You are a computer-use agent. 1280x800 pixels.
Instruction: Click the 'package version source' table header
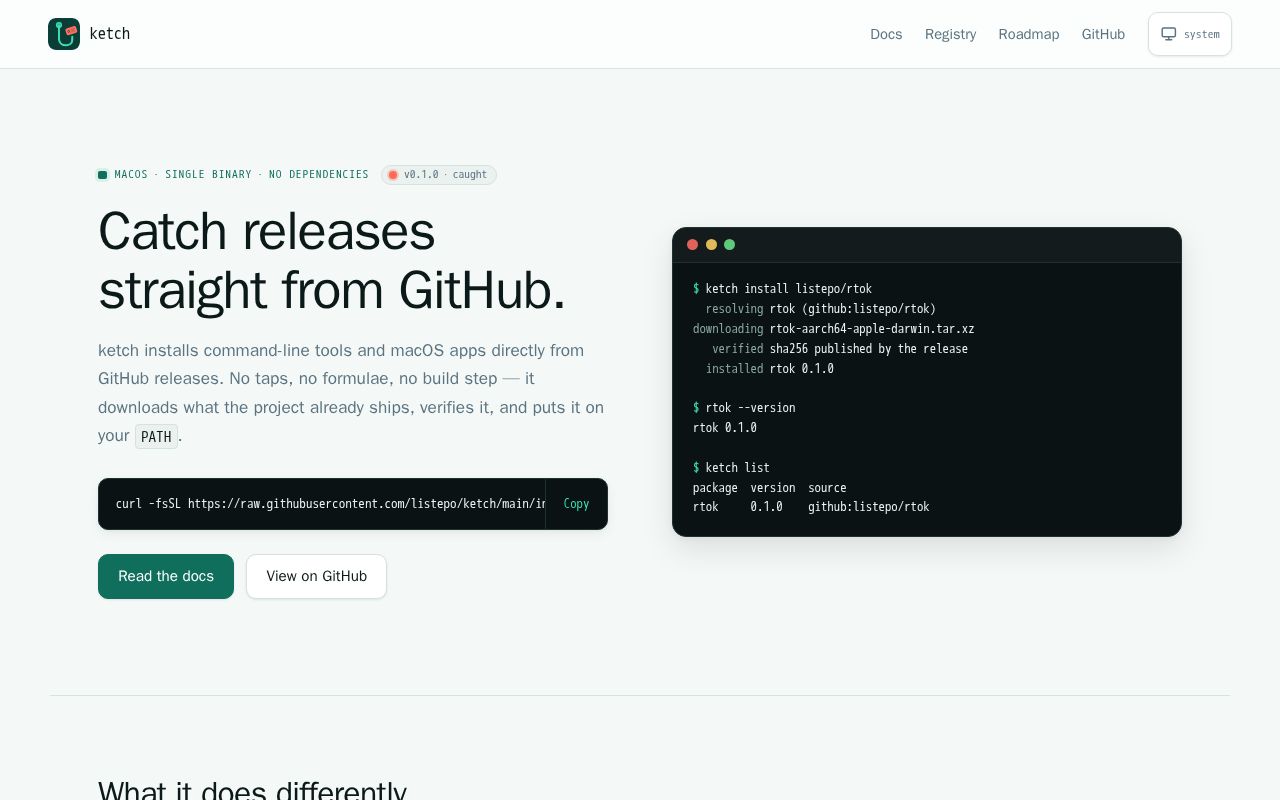click(x=770, y=488)
